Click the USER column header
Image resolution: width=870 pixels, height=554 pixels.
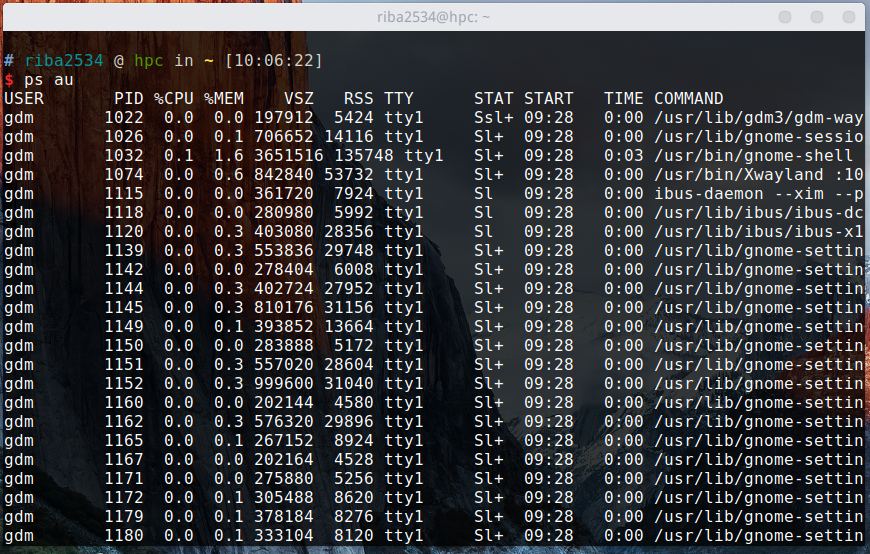pyautogui.click(x=24, y=98)
